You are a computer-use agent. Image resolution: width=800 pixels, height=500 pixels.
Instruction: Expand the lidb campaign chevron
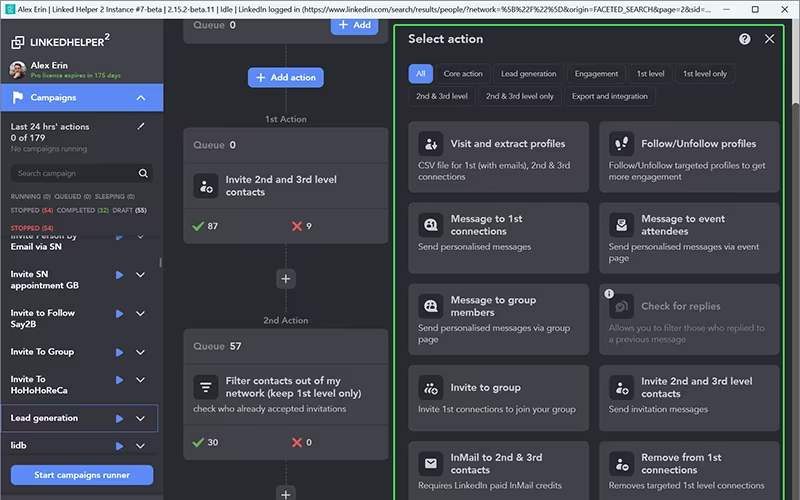(x=140, y=446)
